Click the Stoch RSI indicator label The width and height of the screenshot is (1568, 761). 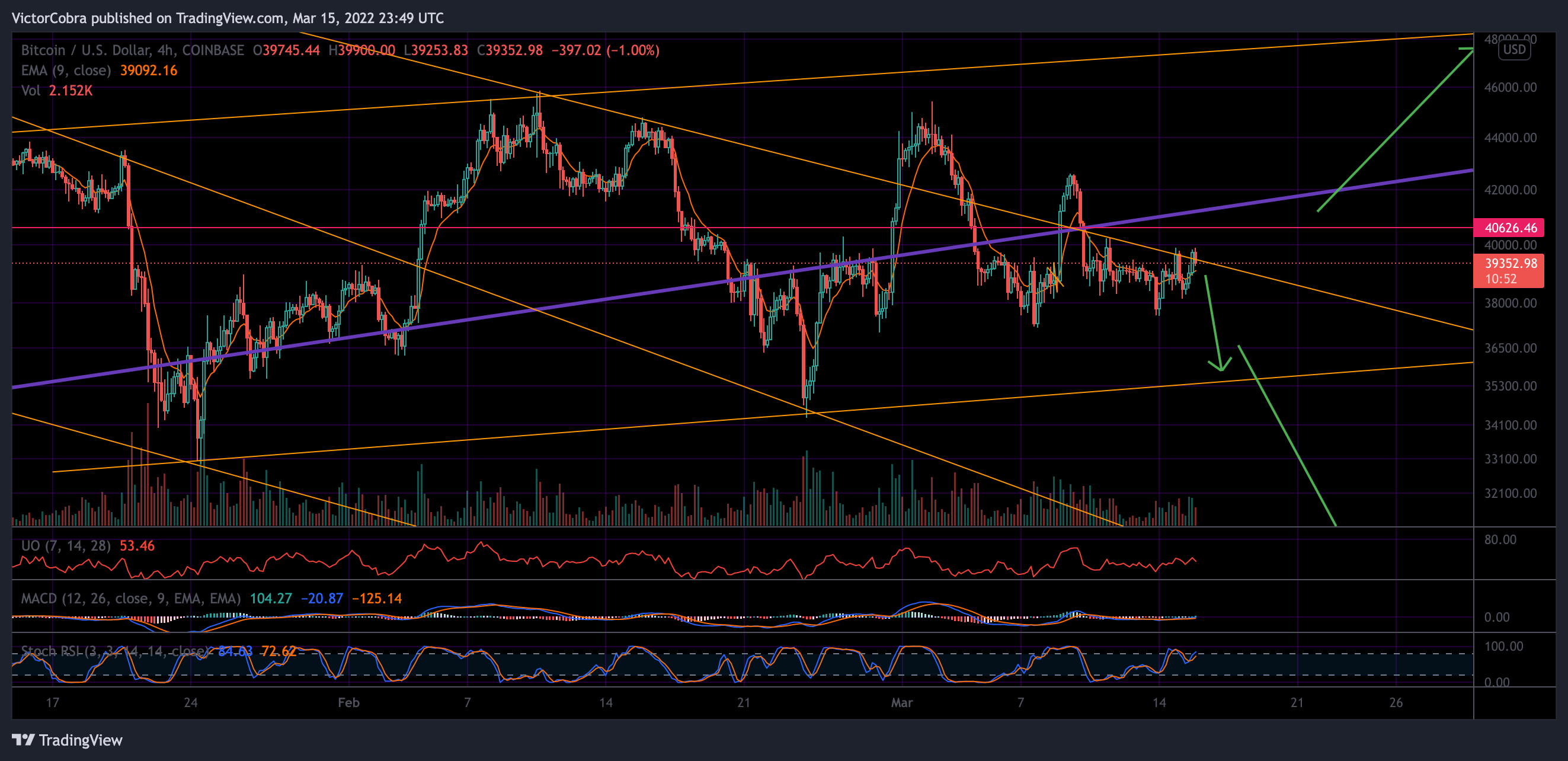point(116,651)
